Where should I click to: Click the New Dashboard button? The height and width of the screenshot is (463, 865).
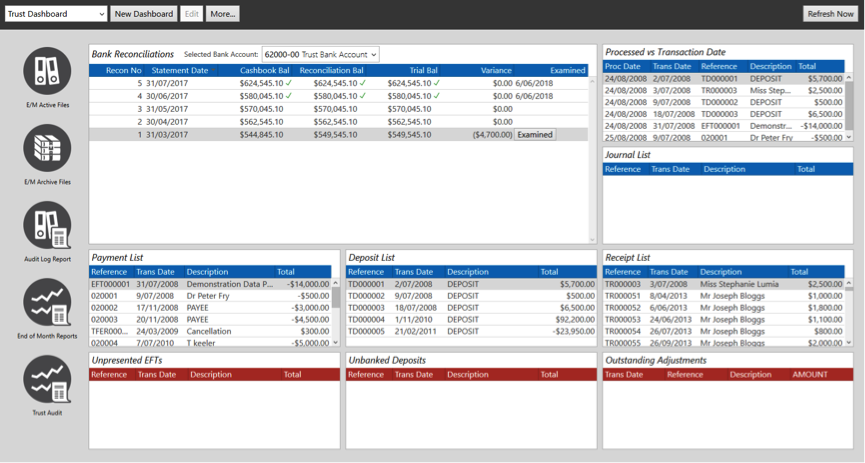[144, 14]
